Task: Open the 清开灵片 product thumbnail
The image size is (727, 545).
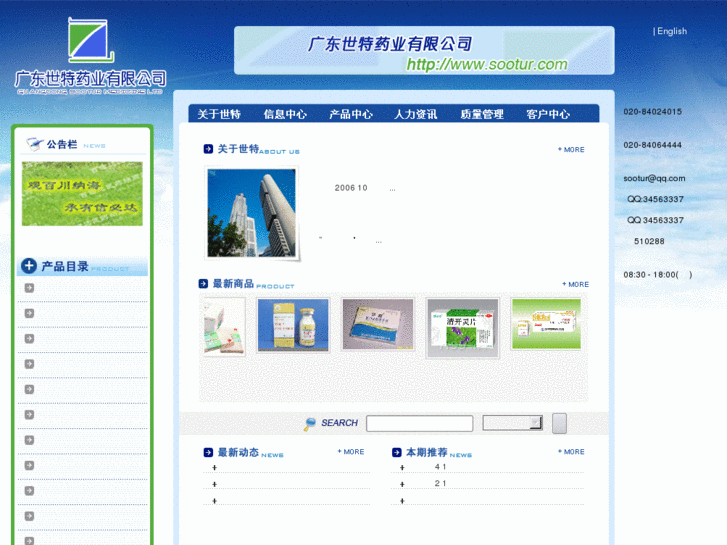Action: pos(463,328)
